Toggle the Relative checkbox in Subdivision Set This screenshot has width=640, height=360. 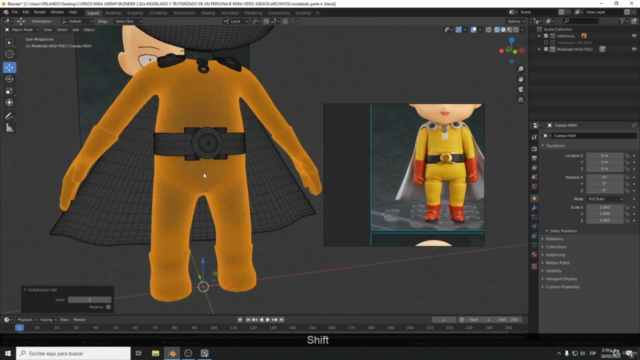point(108,307)
